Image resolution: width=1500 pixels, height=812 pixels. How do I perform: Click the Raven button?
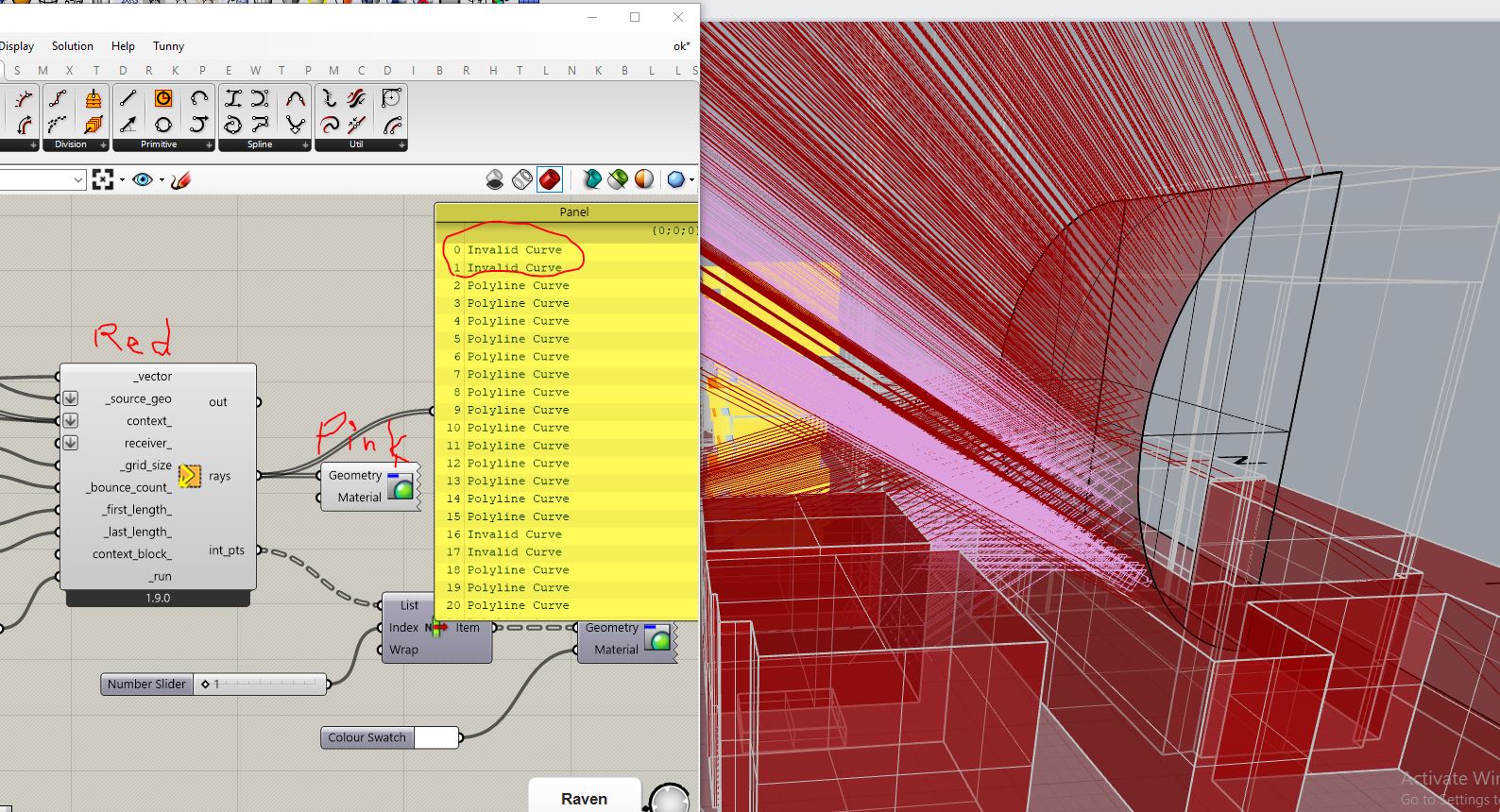tap(585, 798)
